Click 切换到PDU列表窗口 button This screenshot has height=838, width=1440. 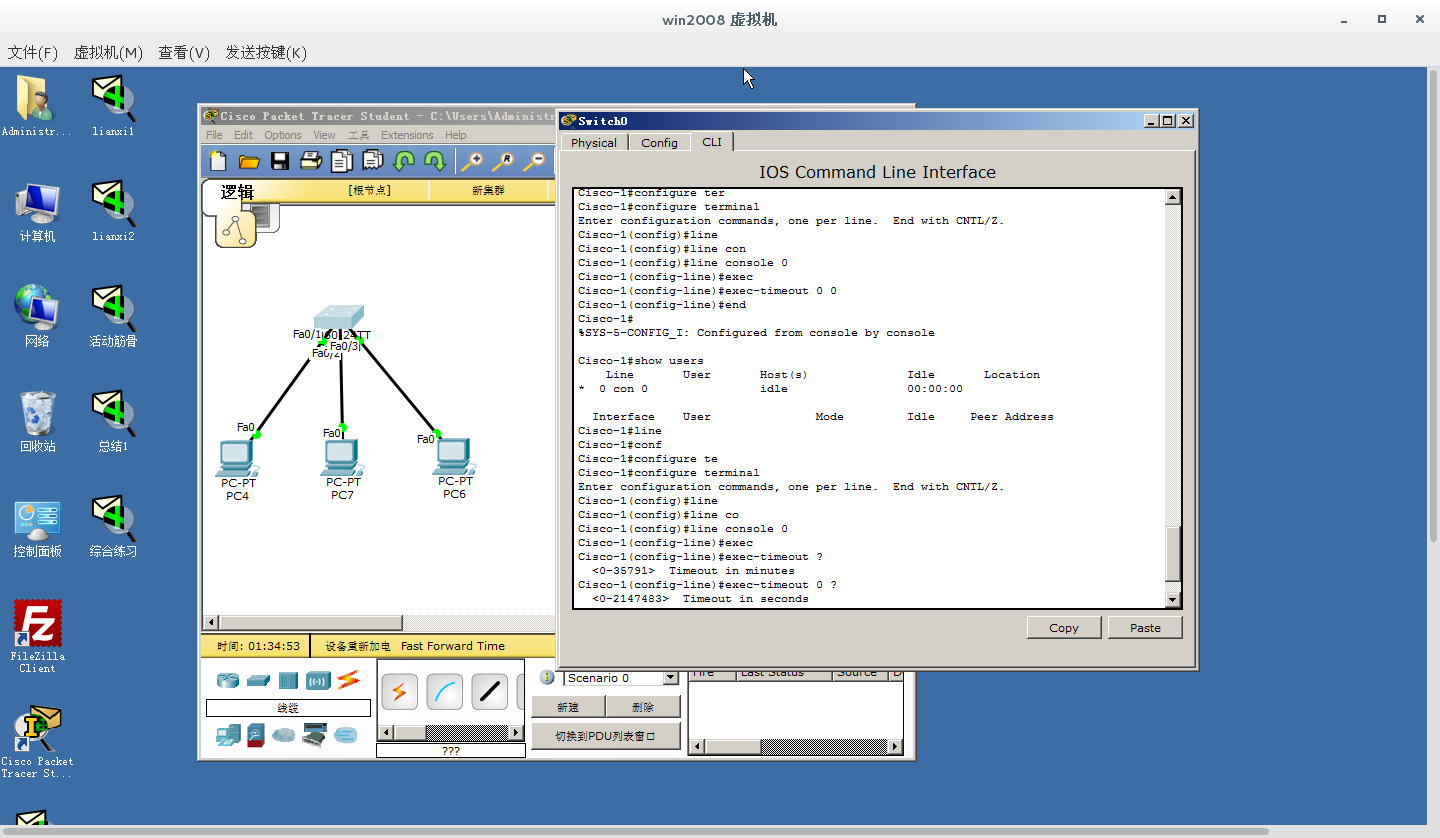605,736
